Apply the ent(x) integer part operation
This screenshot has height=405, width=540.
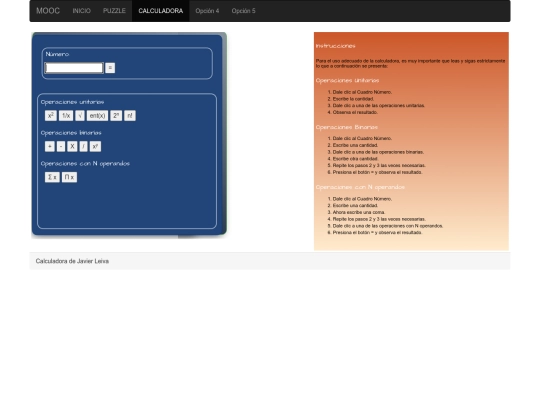tap(97, 116)
